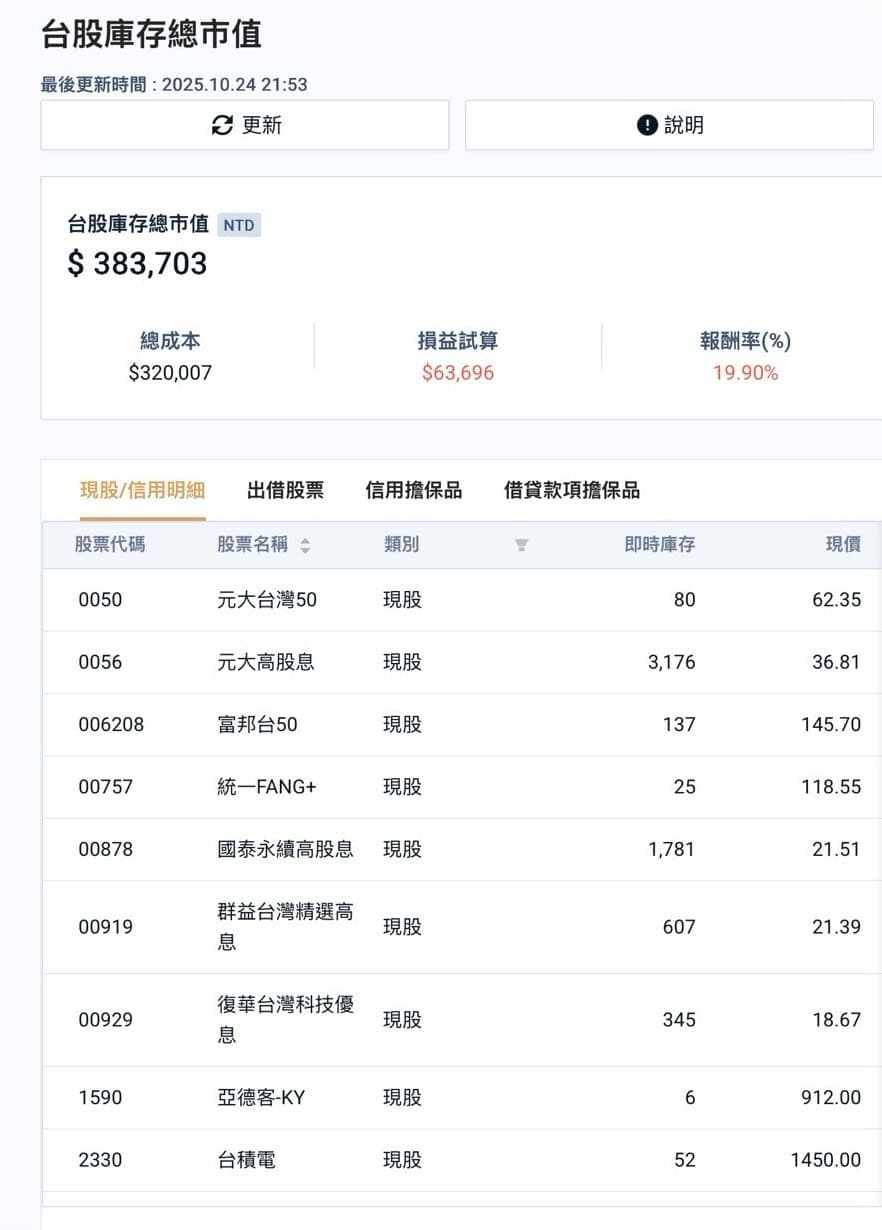Click inventory value 3,176

point(671,662)
